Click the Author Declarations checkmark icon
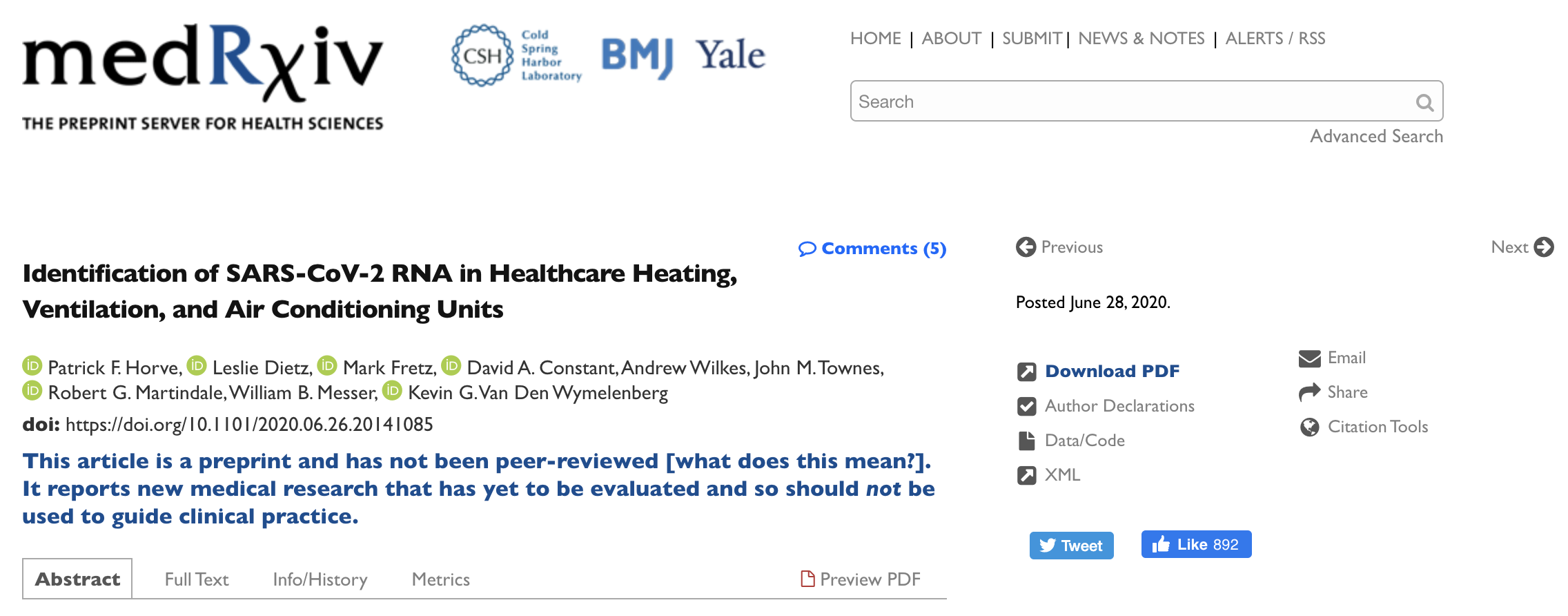This screenshot has width=1568, height=616. [x=1027, y=406]
